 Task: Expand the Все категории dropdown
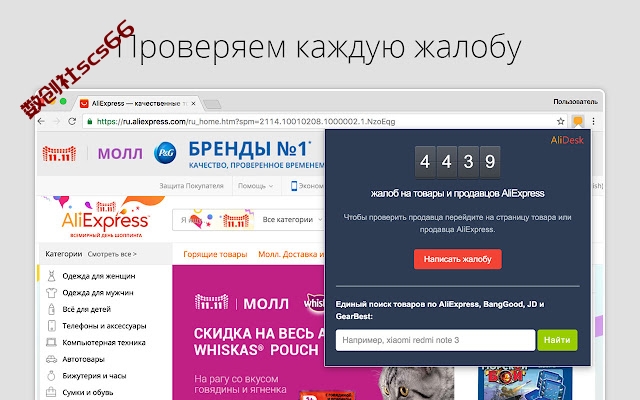pos(292,220)
